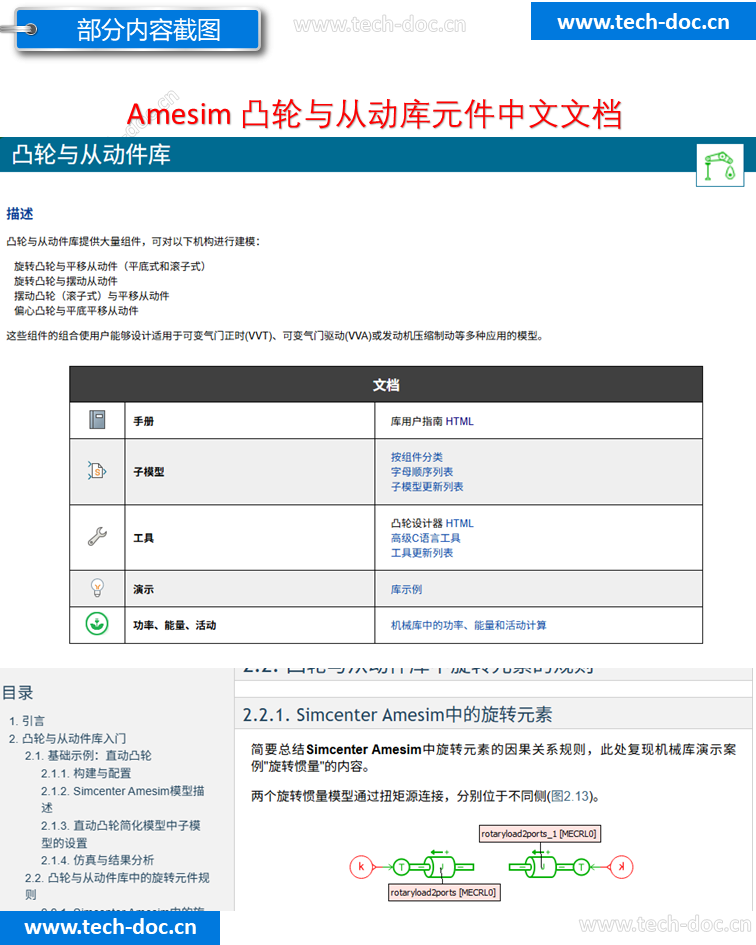The width and height of the screenshot is (756, 945).
Task: Click the 2.2.1. Simcenter Amesim中的旋转元素 heading
Action: tap(397, 715)
